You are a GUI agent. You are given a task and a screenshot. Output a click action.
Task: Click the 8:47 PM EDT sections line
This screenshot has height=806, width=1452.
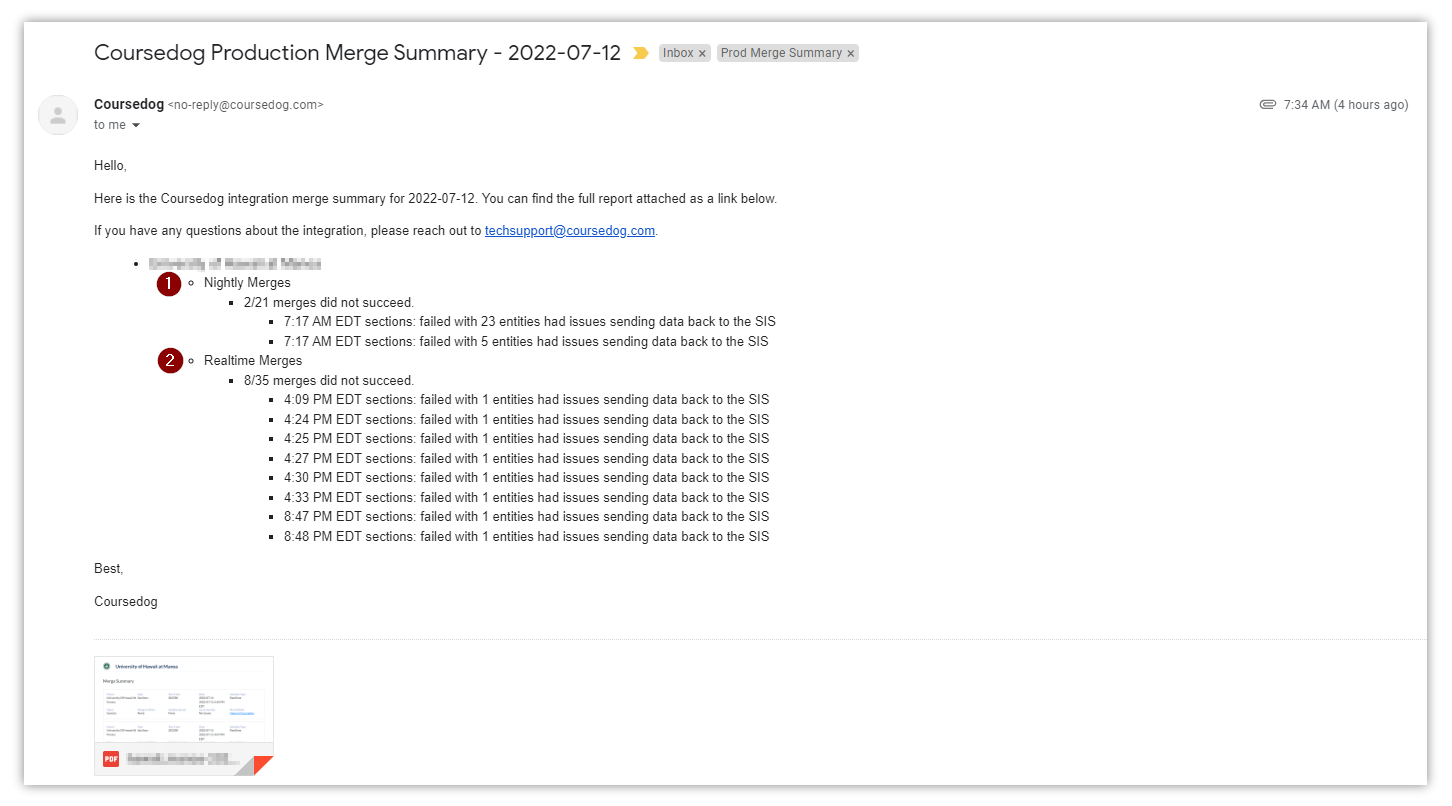(x=527, y=517)
